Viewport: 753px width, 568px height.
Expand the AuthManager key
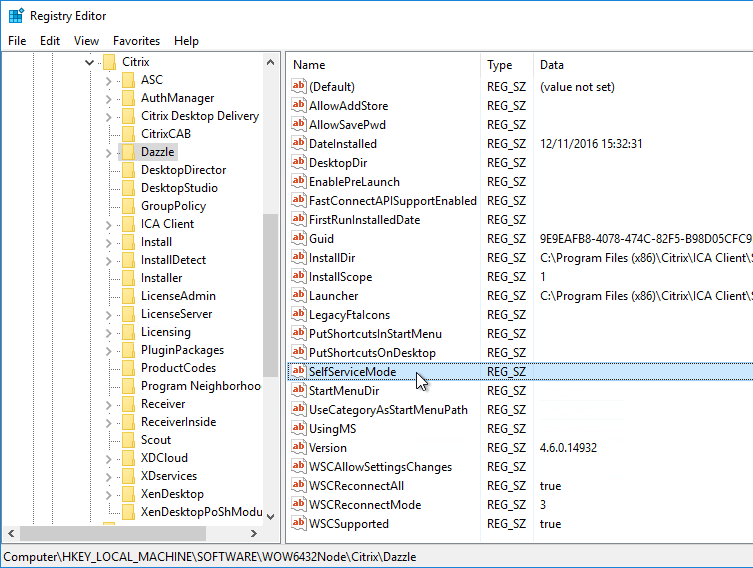[x=109, y=99]
